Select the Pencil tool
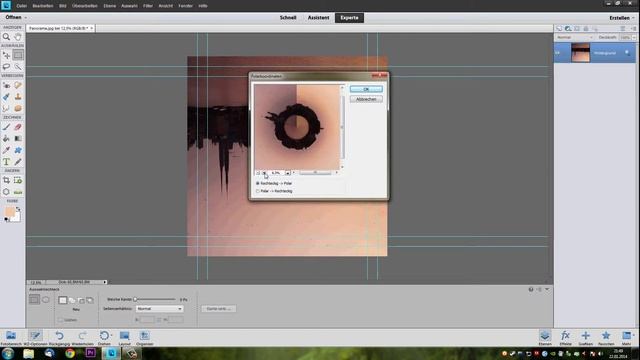 tap(18, 162)
